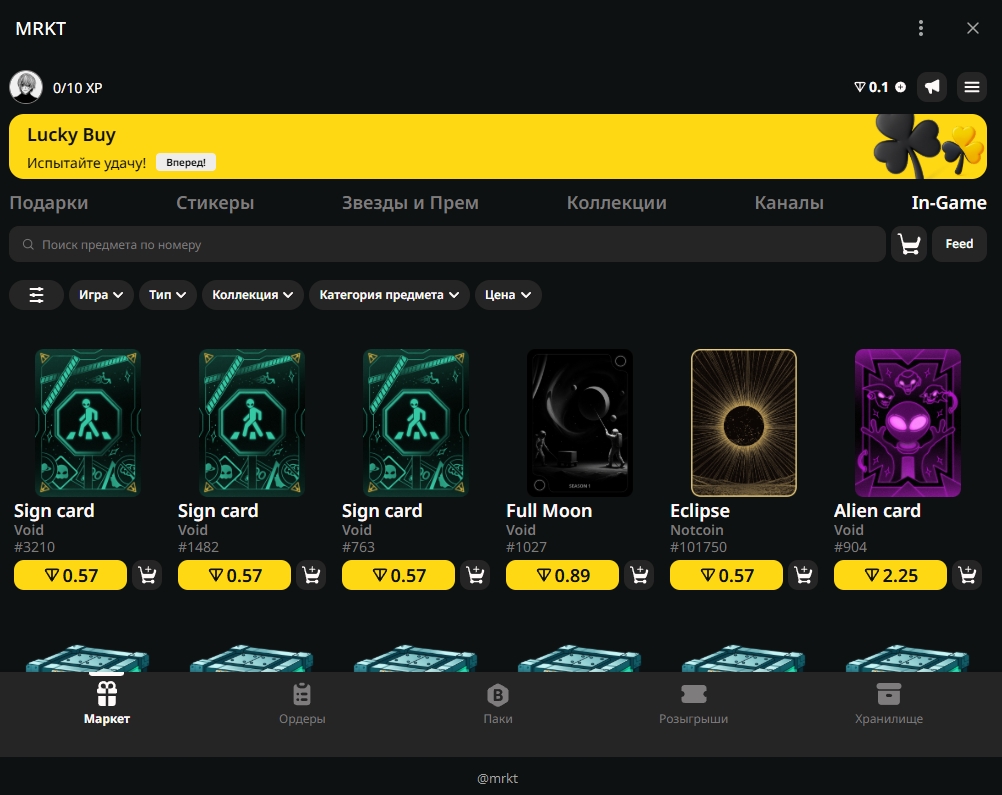Screen dimensions: 1002x795
Task: Add Alien card #904 to cart
Action: tap(967, 575)
